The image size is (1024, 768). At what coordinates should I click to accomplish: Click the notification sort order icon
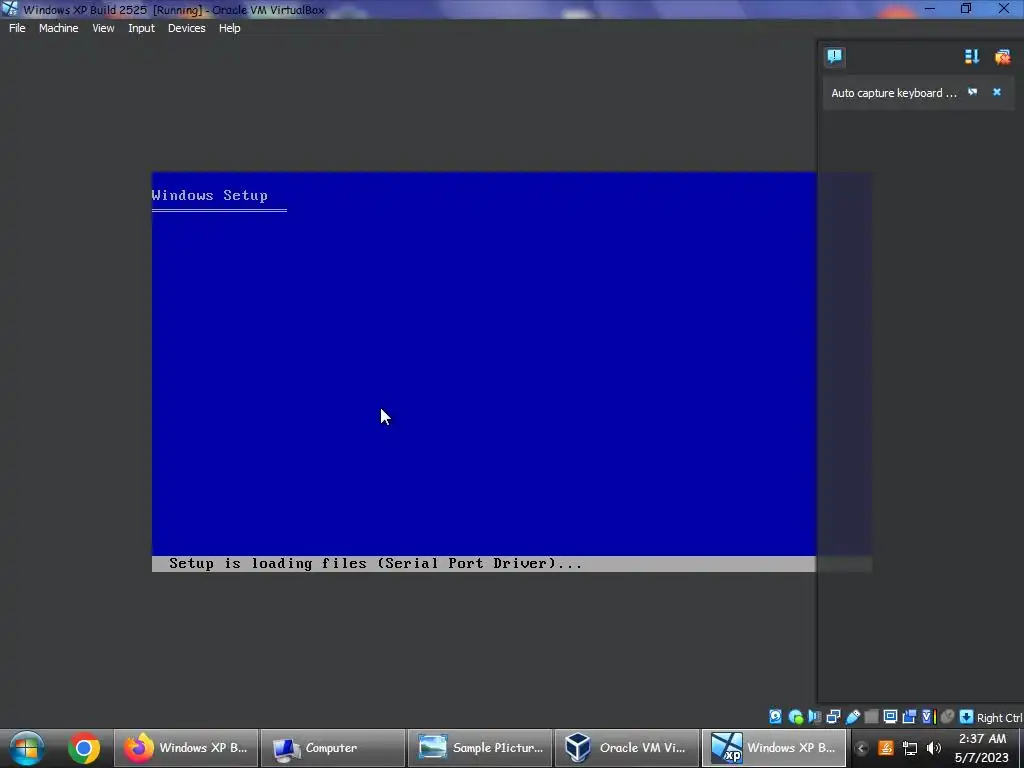pos(972,57)
